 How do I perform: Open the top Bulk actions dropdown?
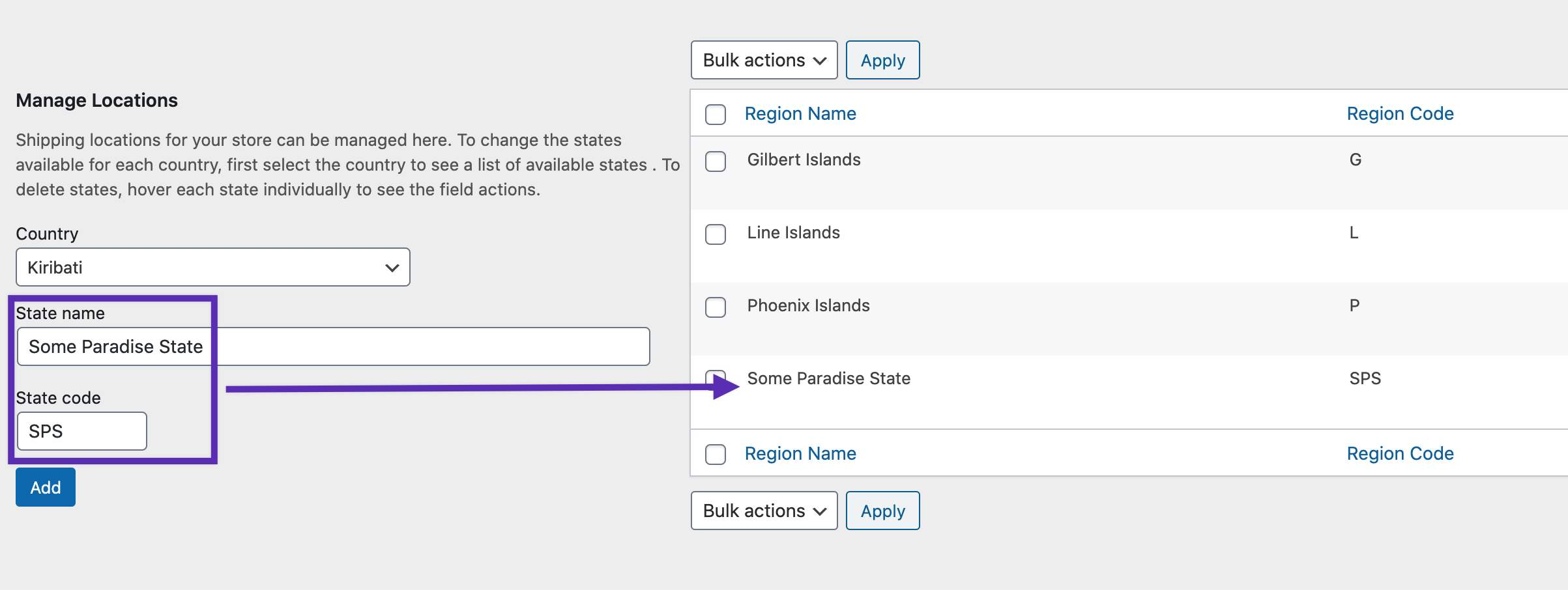pyautogui.click(x=763, y=60)
